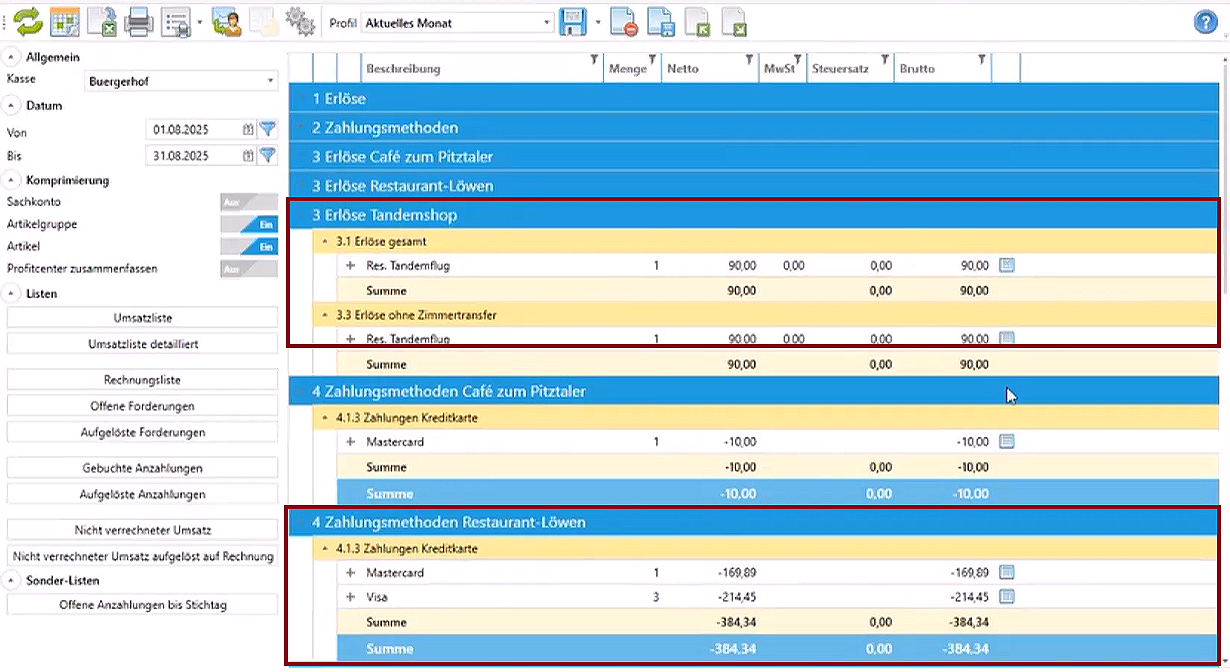Click the Excel export icon in toolbar
Image resolution: width=1230 pixels, height=672 pixels.
(x=101, y=21)
